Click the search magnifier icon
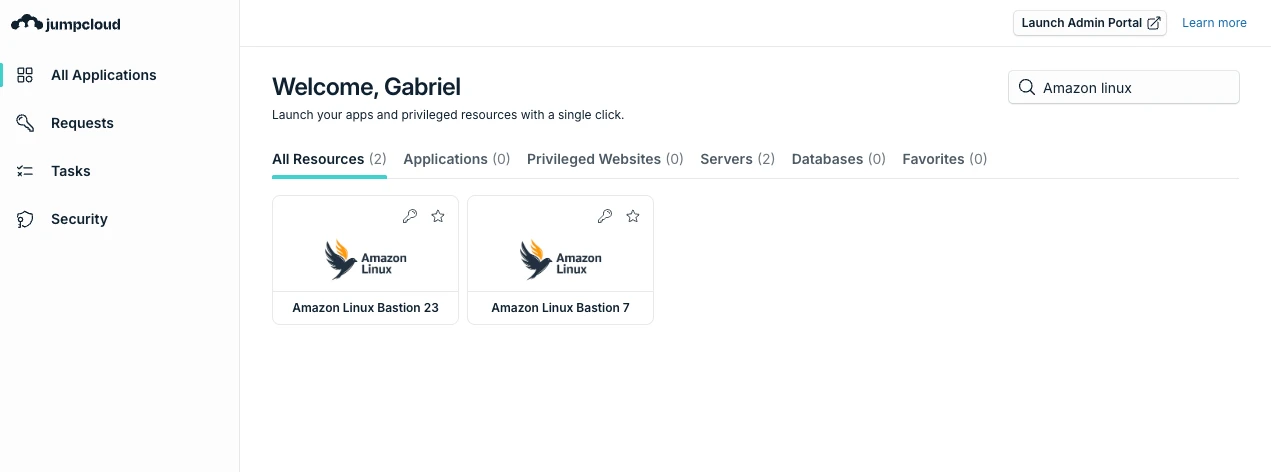This screenshot has height=472, width=1271. 1027,87
